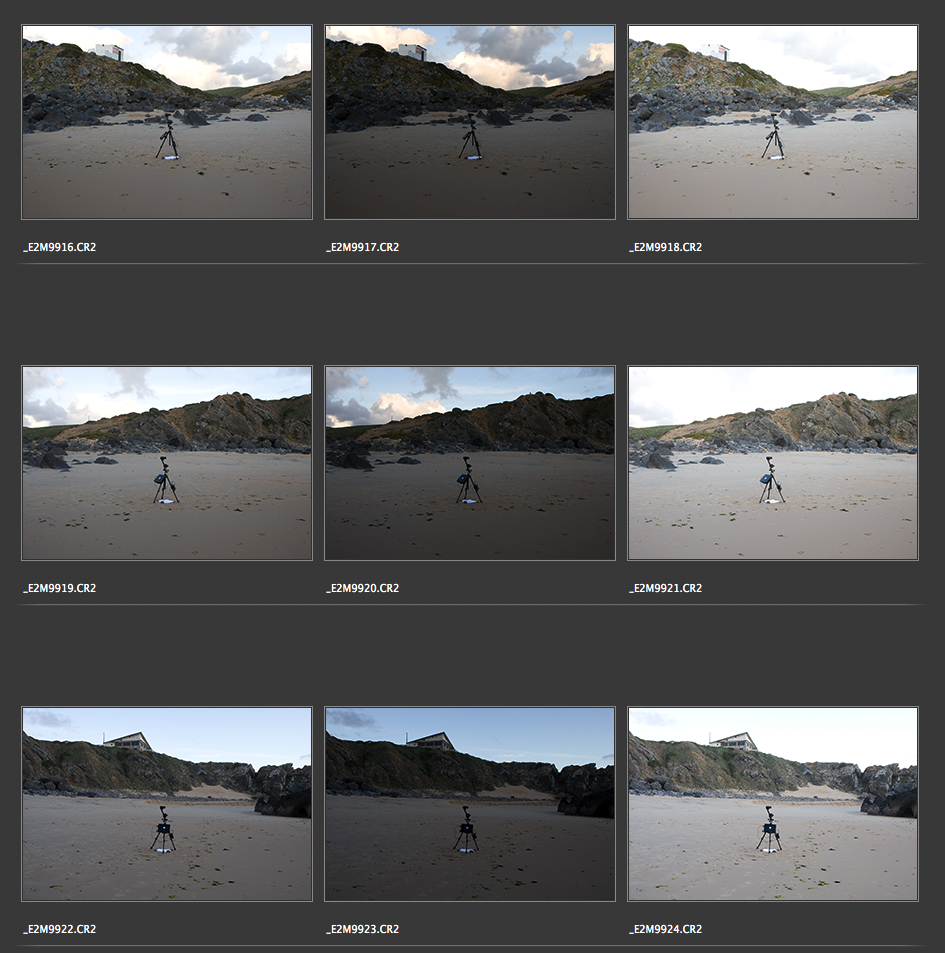Select the _E2M9917.CR2 filename text
945x953 pixels.
363,247
